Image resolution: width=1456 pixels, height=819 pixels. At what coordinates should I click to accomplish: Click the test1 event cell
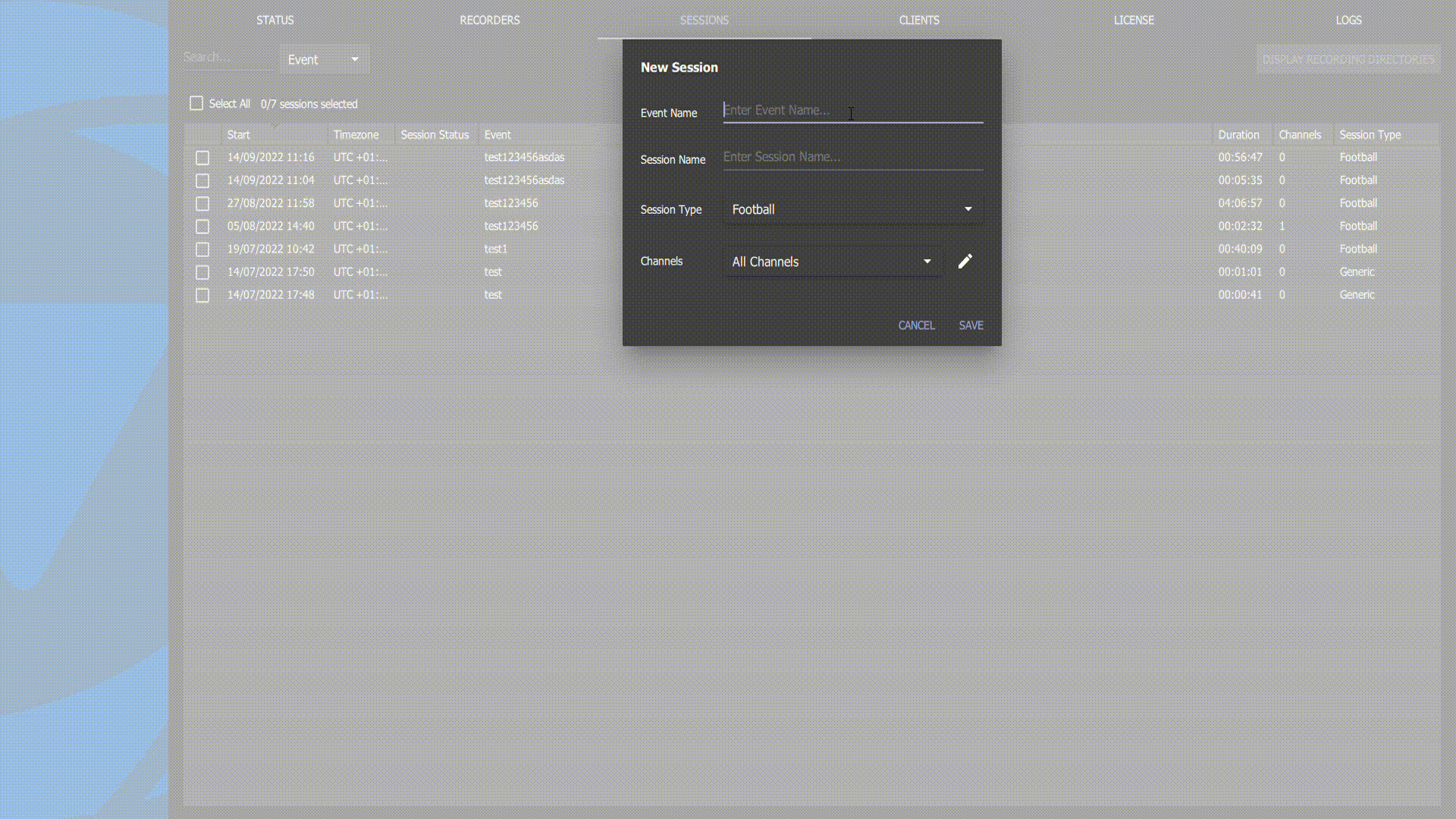(495, 249)
